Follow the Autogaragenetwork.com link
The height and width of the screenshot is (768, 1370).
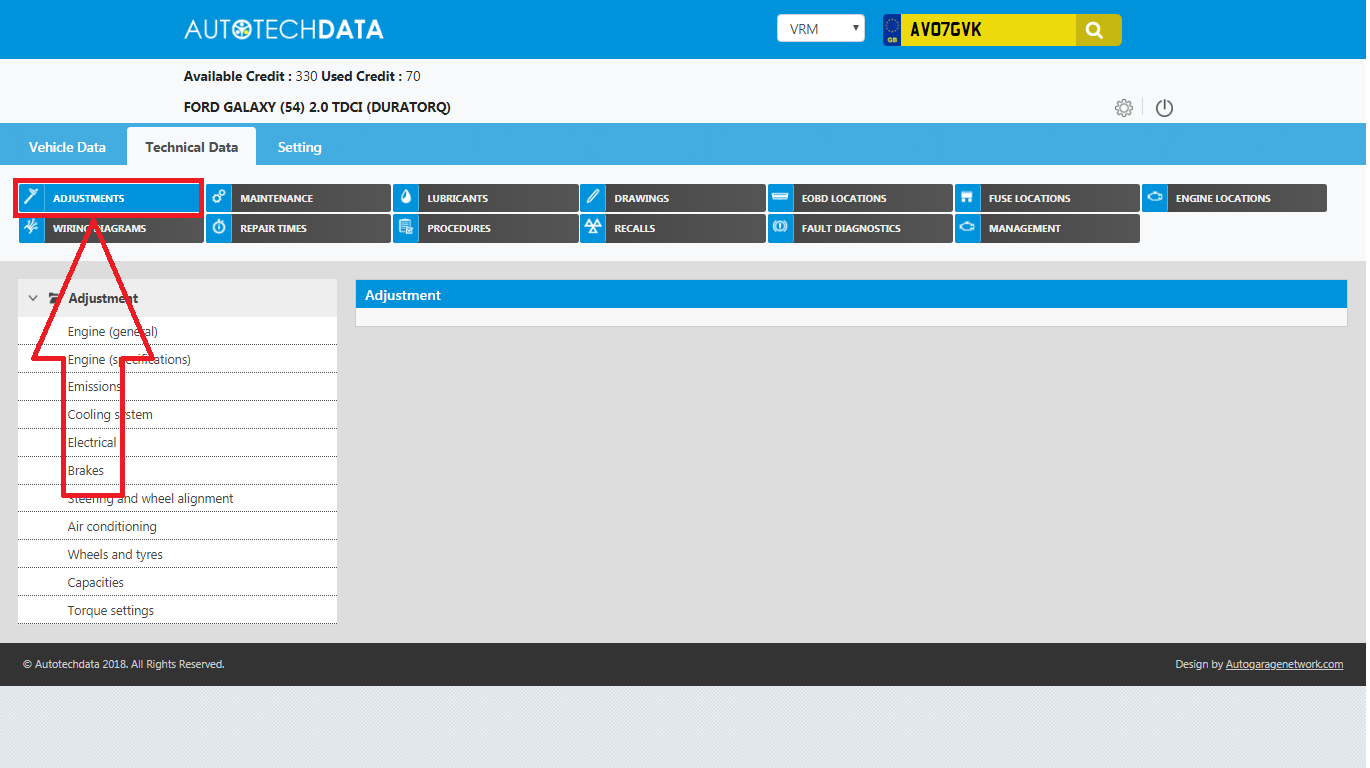(x=1284, y=664)
